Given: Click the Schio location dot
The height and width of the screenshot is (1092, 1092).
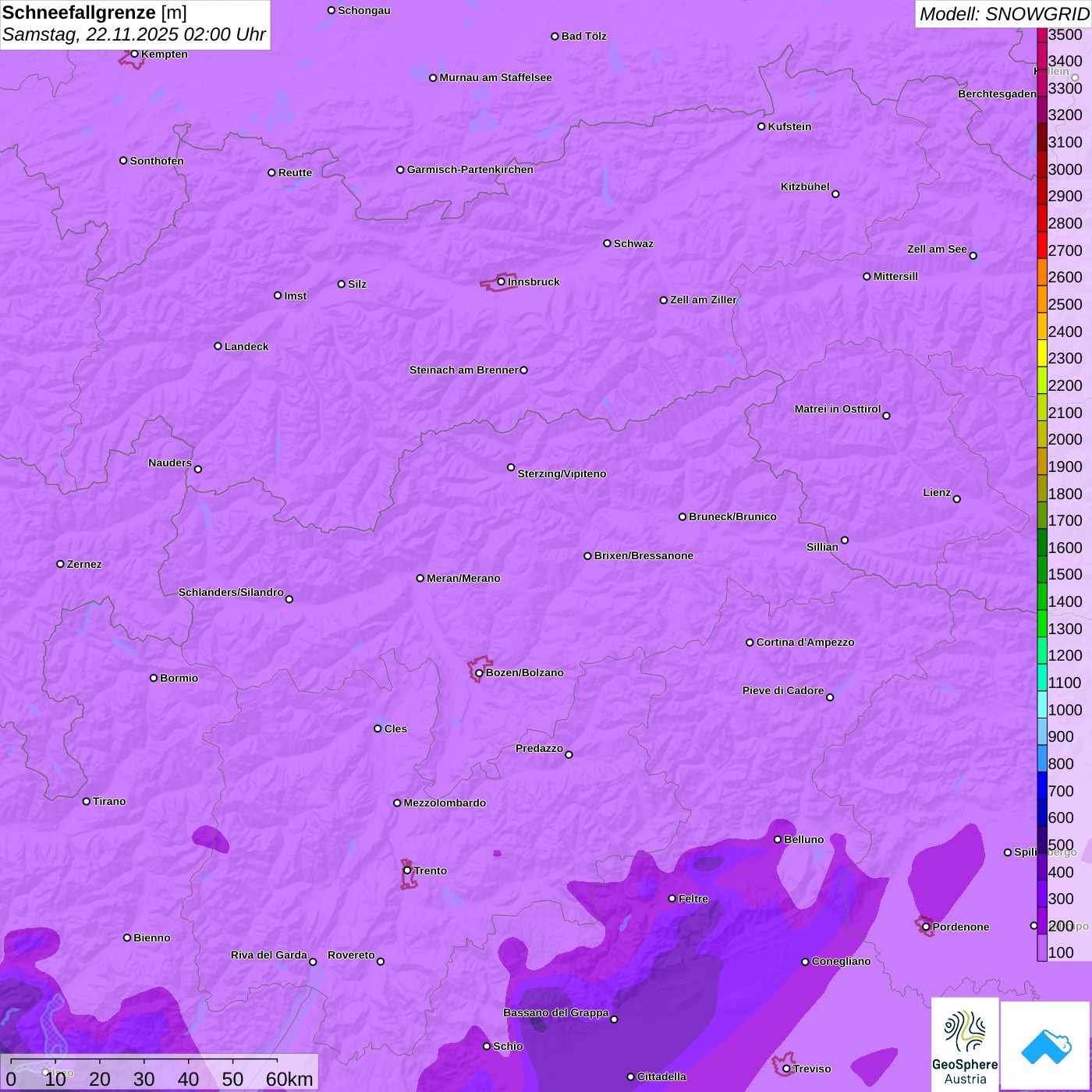Looking at the screenshot, I should coord(487,1046).
